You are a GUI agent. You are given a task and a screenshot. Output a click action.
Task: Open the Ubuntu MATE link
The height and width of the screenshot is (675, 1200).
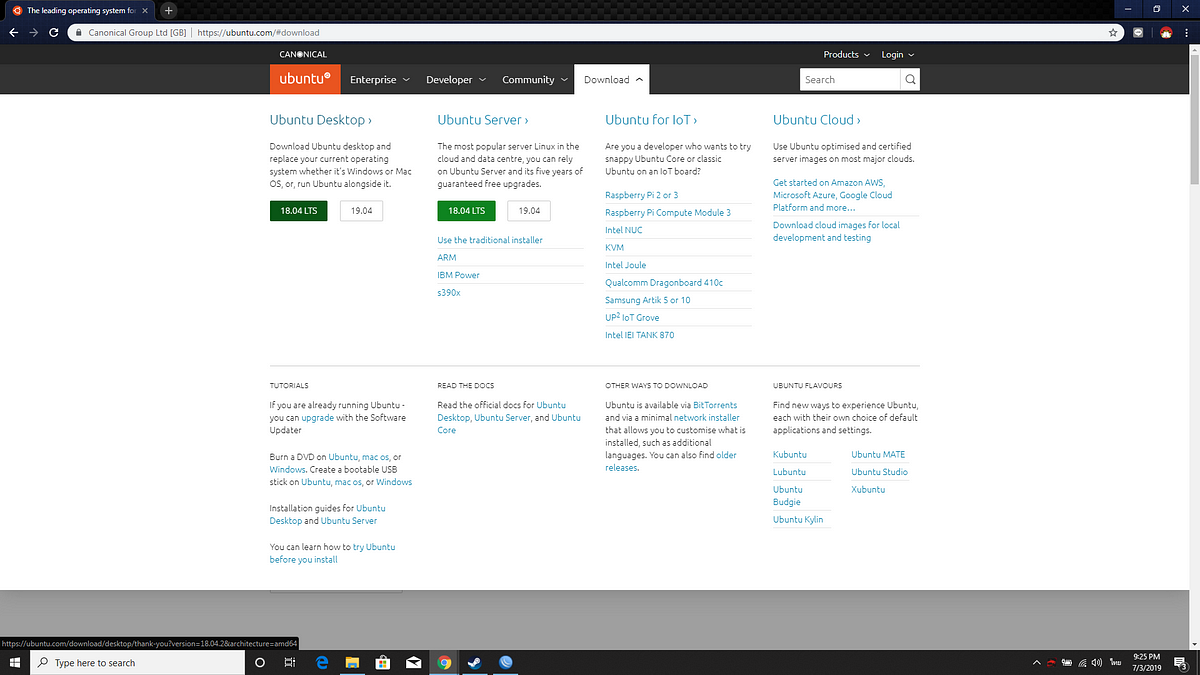(x=878, y=454)
